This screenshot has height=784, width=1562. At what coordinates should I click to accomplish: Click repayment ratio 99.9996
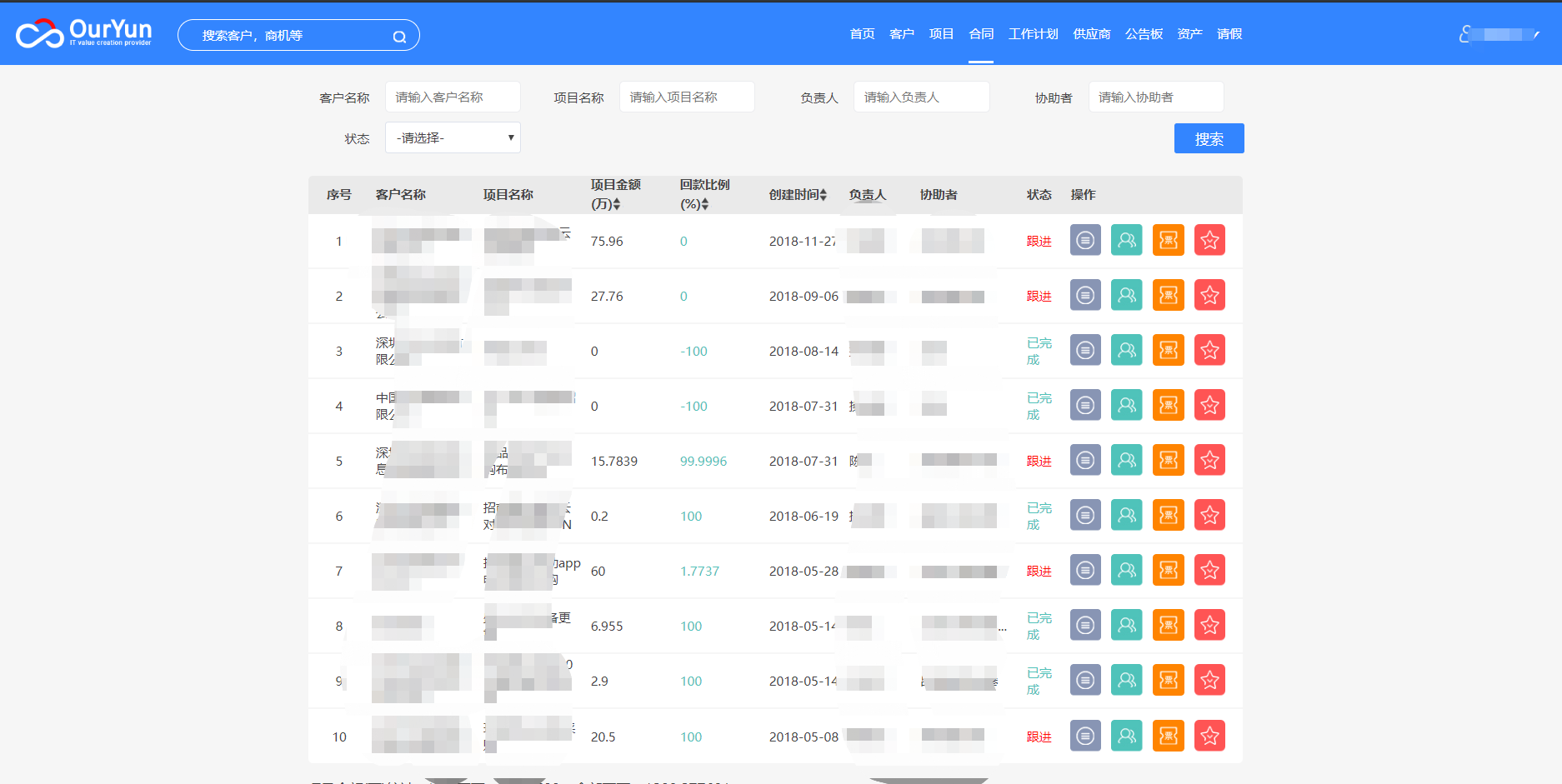coord(703,461)
